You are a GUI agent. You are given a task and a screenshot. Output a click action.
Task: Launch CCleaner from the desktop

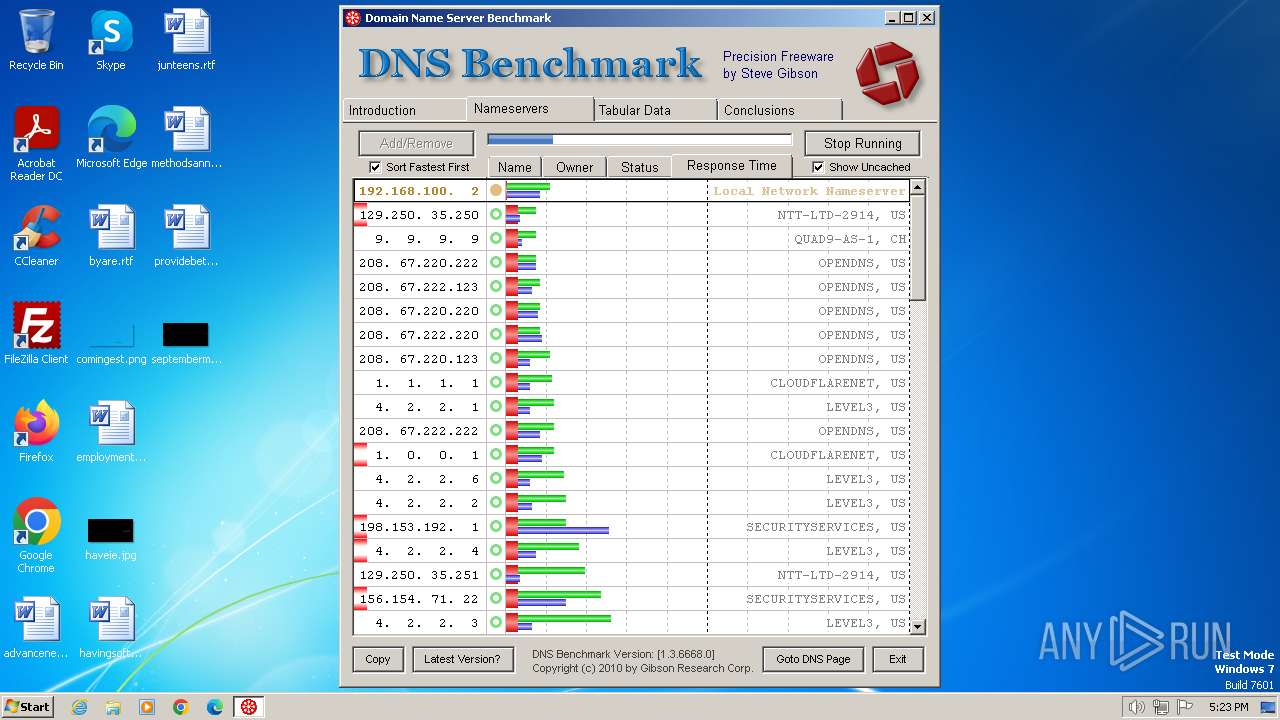pyautogui.click(x=36, y=236)
